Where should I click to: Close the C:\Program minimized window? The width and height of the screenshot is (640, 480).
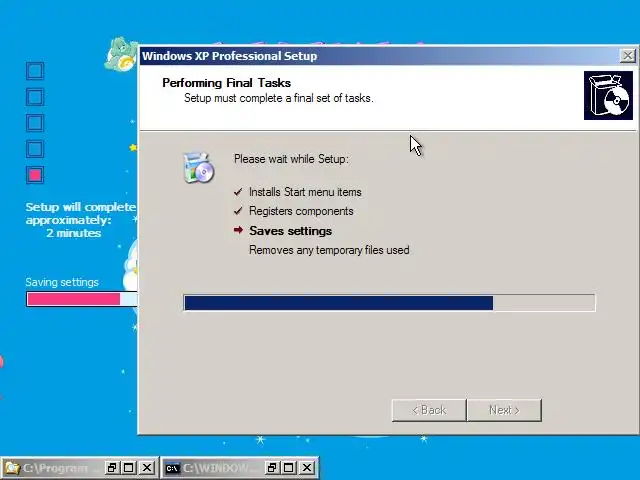(x=147, y=468)
